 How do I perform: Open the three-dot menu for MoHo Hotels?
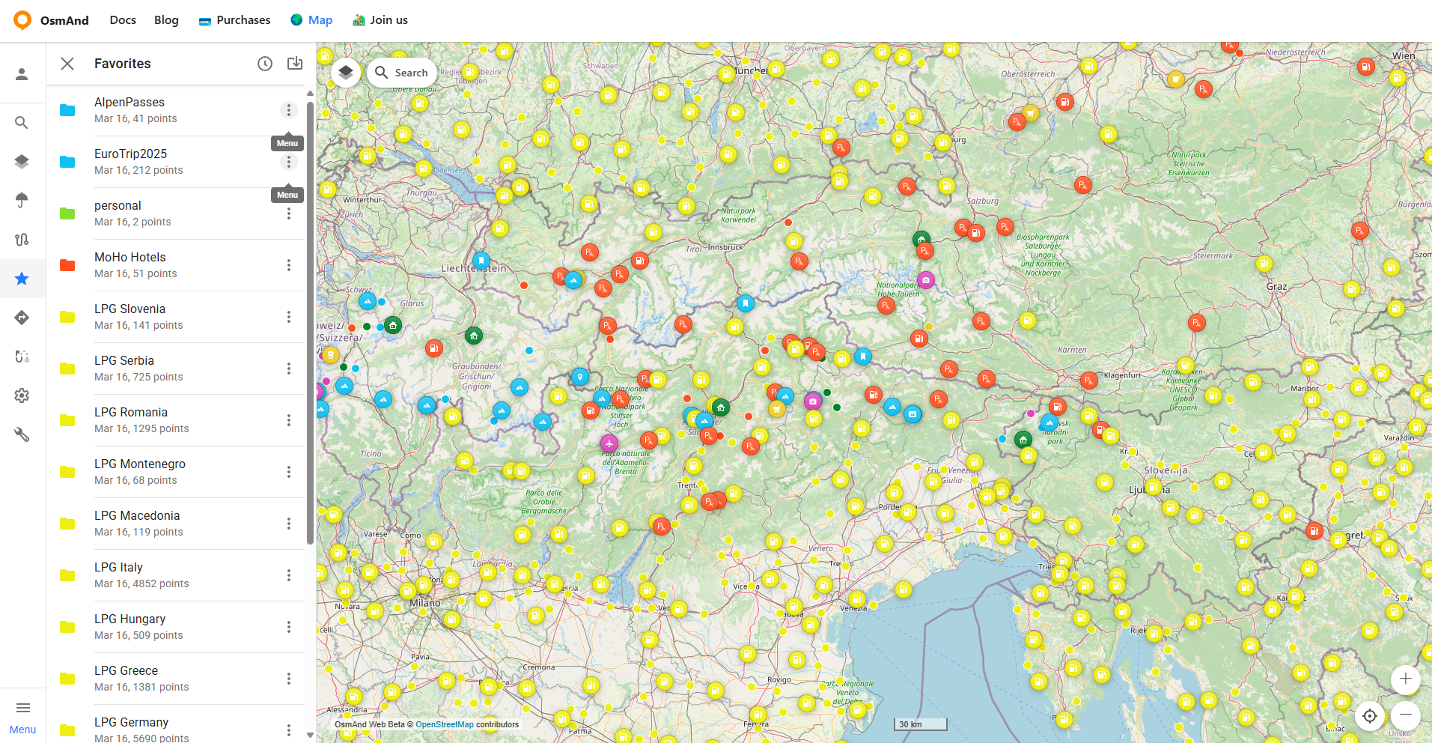click(289, 265)
